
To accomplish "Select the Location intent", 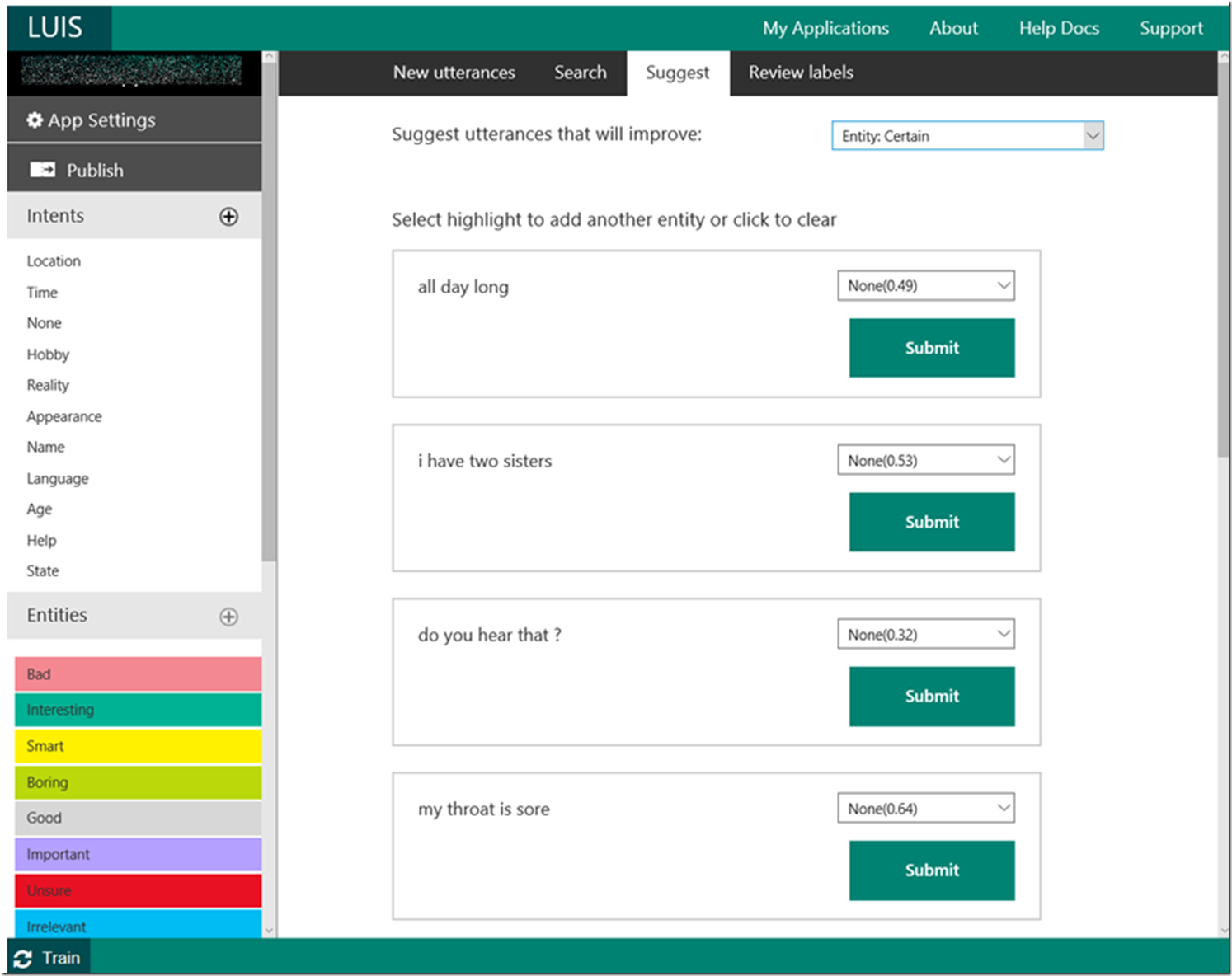I will click(x=54, y=261).
